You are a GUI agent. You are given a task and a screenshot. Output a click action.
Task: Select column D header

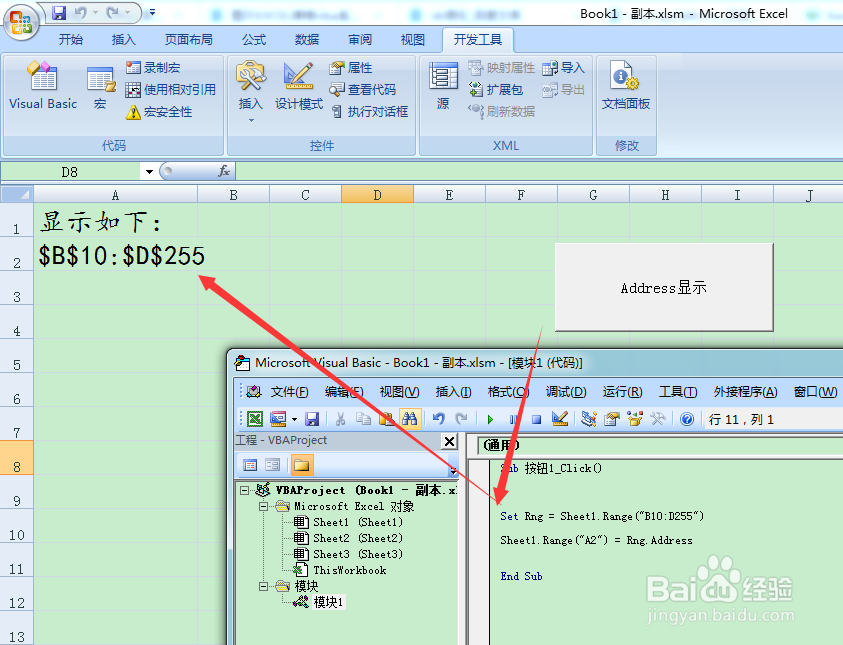(x=377, y=195)
